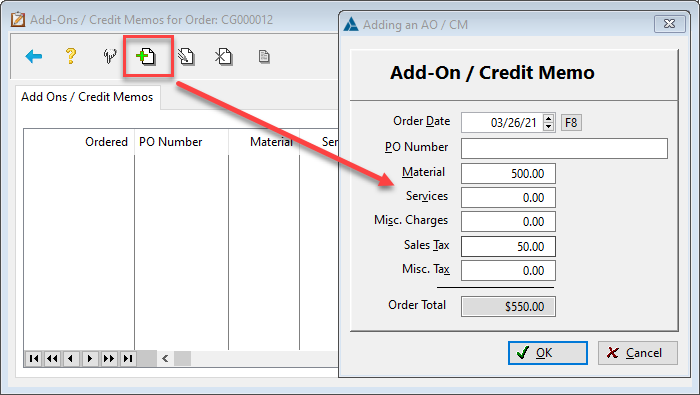Image resolution: width=700 pixels, height=395 pixels.
Task: Click the F8 button next to Order Date
Action: [571, 122]
